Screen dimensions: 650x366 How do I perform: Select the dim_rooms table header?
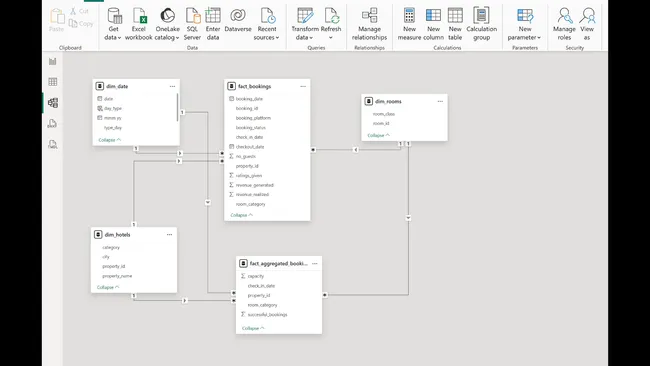[404, 101]
